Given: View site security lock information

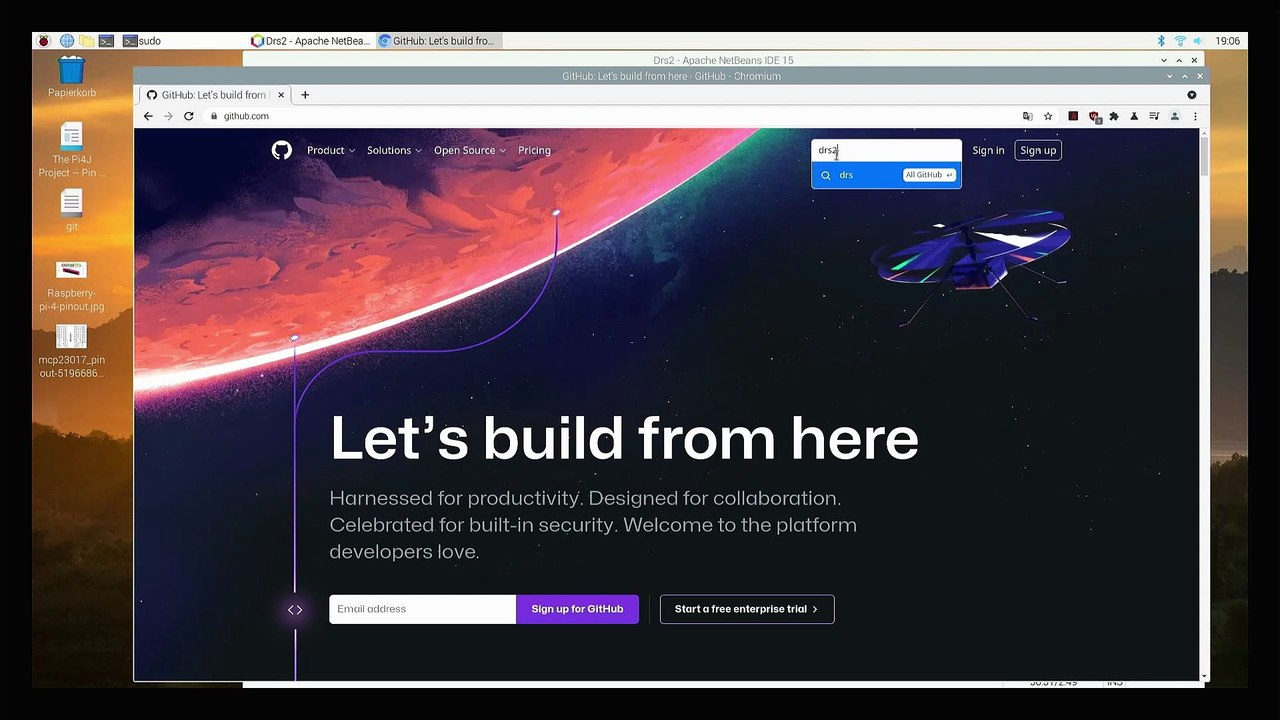Looking at the screenshot, I should tap(213, 116).
